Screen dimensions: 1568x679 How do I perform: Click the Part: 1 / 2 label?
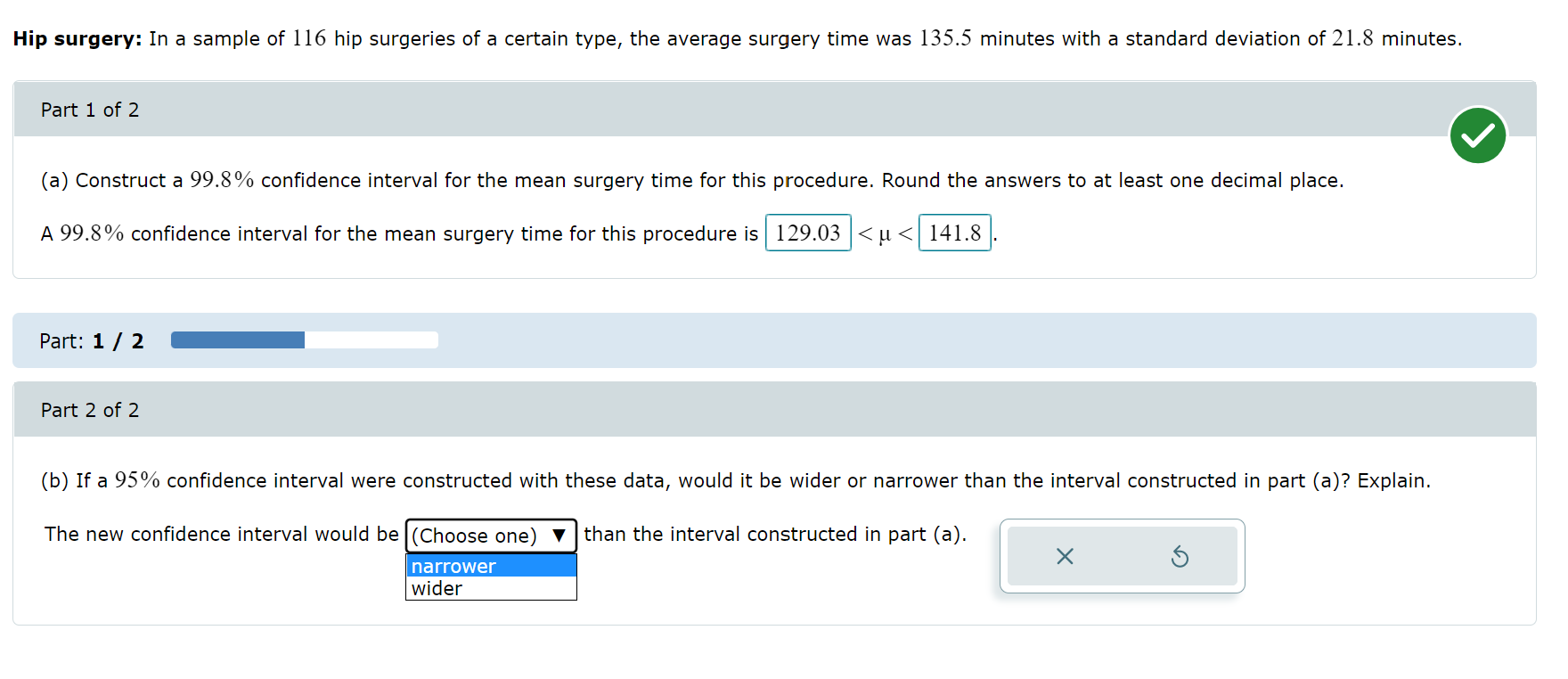pyautogui.click(x=91, y=340)
